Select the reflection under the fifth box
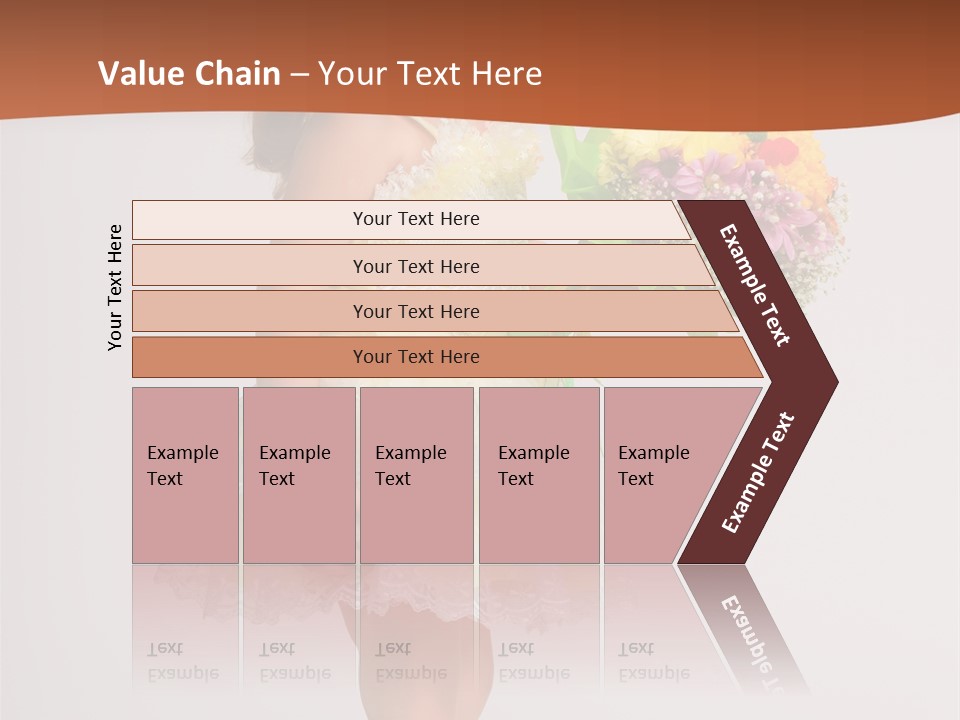The width and height of the screenshot is (960, 720). (x=653, y=660)
